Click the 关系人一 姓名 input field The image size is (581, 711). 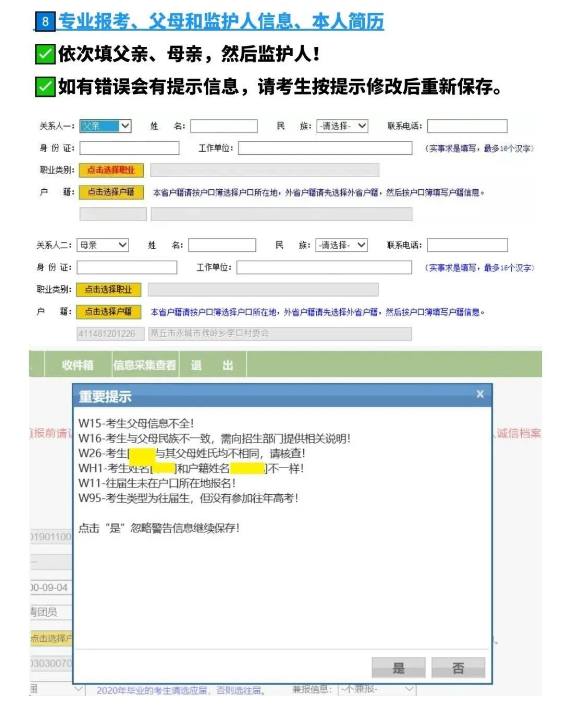pyautogui.click(x=224, y=126)
